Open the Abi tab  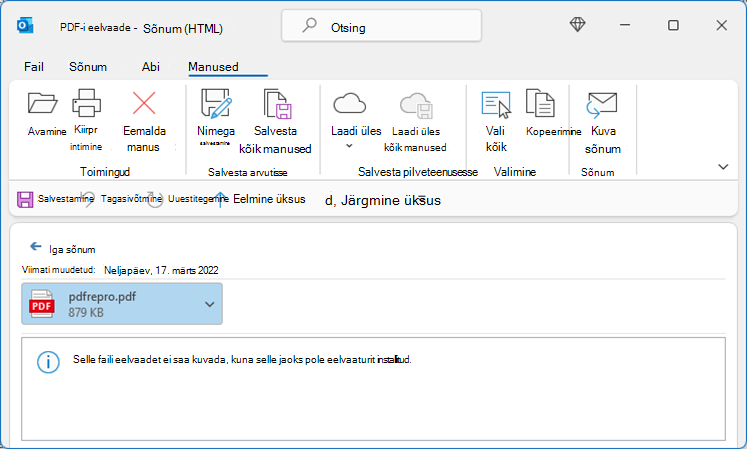(151, 67)
